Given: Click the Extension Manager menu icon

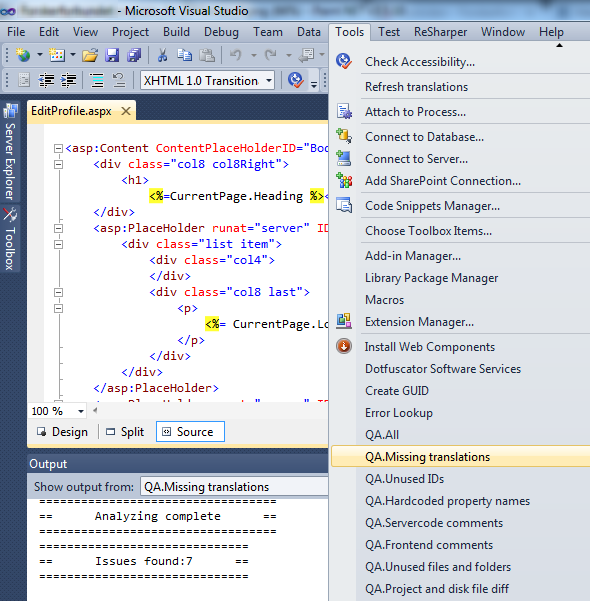Looking at the screenshot, I should coord(344,321).
